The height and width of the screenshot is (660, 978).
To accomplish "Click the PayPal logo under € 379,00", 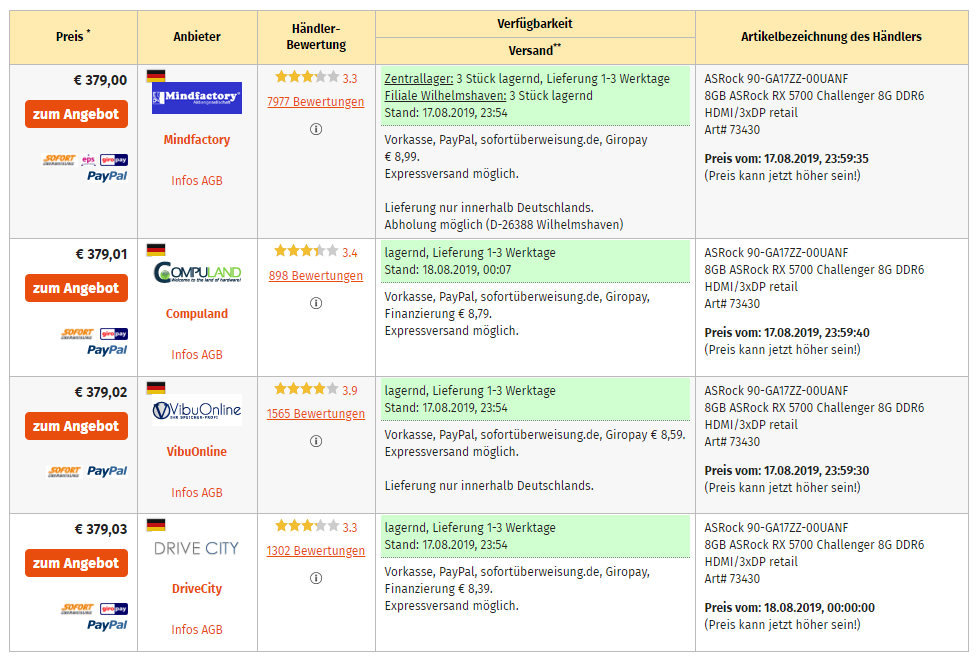I will point(107,176).
